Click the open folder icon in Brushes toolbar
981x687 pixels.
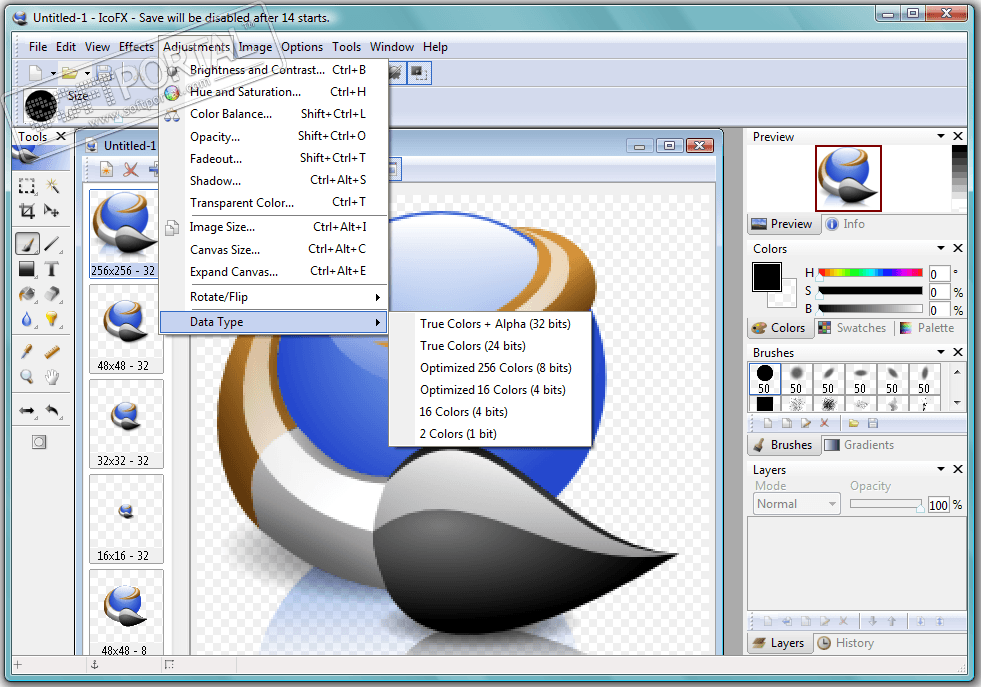853,424
